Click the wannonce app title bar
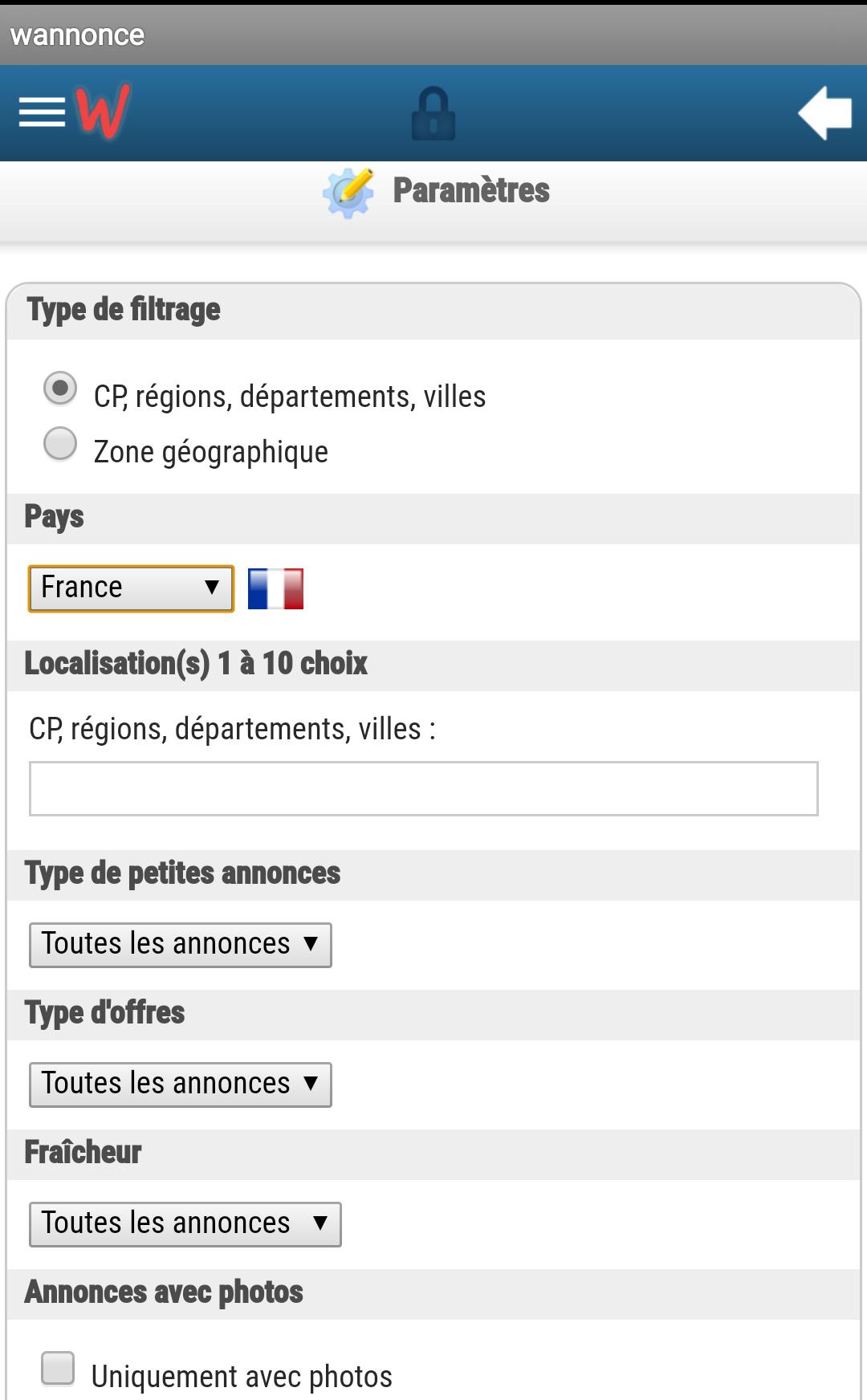 [x=433, y=35]
